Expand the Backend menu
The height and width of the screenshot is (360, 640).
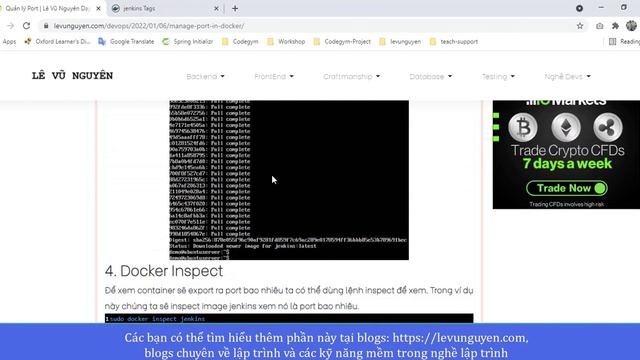[x=205, y=76]
